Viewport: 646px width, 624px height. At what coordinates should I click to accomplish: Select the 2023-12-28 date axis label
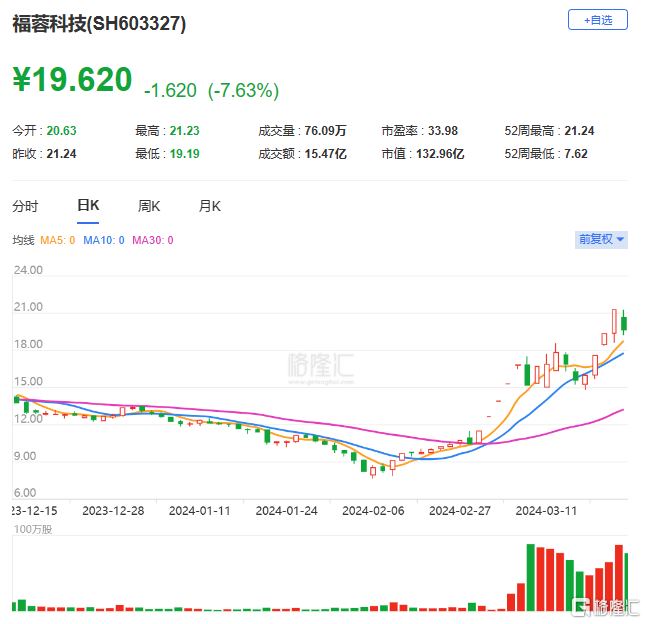pos(113,511)
